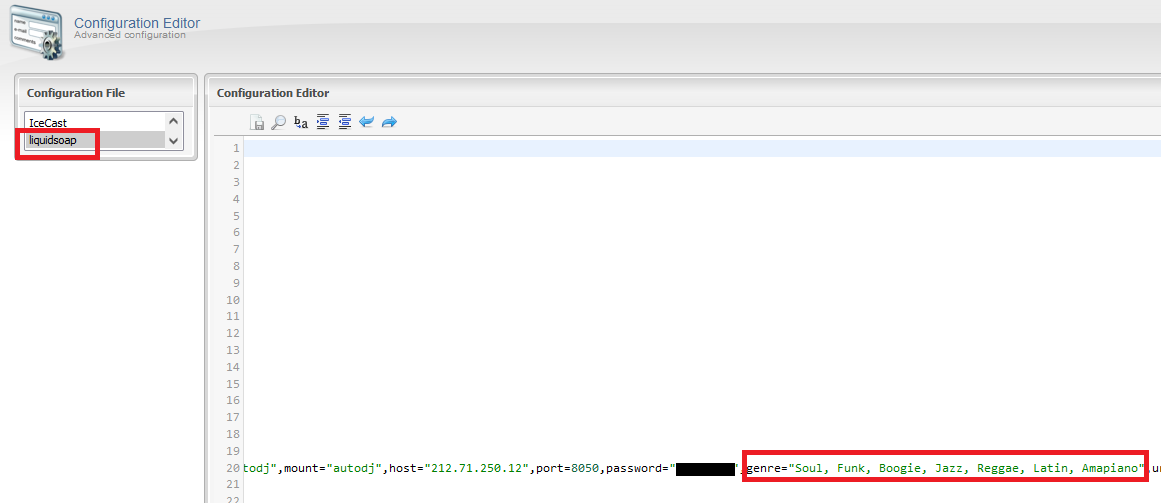
Task: Click the Configuration Editor panel header
Action: (273, 93)
